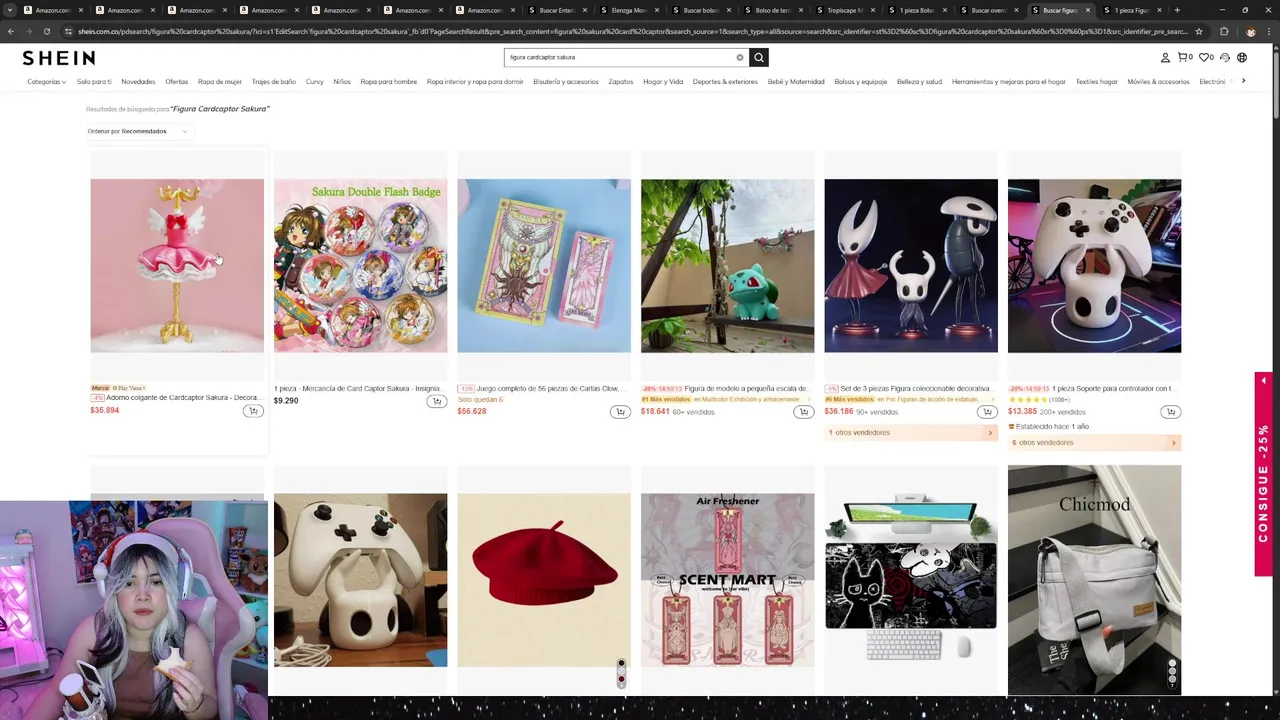1280x720 pixels.
Task: Add the 3-piece collectible figure set to cart
Action: coord(987,411)
